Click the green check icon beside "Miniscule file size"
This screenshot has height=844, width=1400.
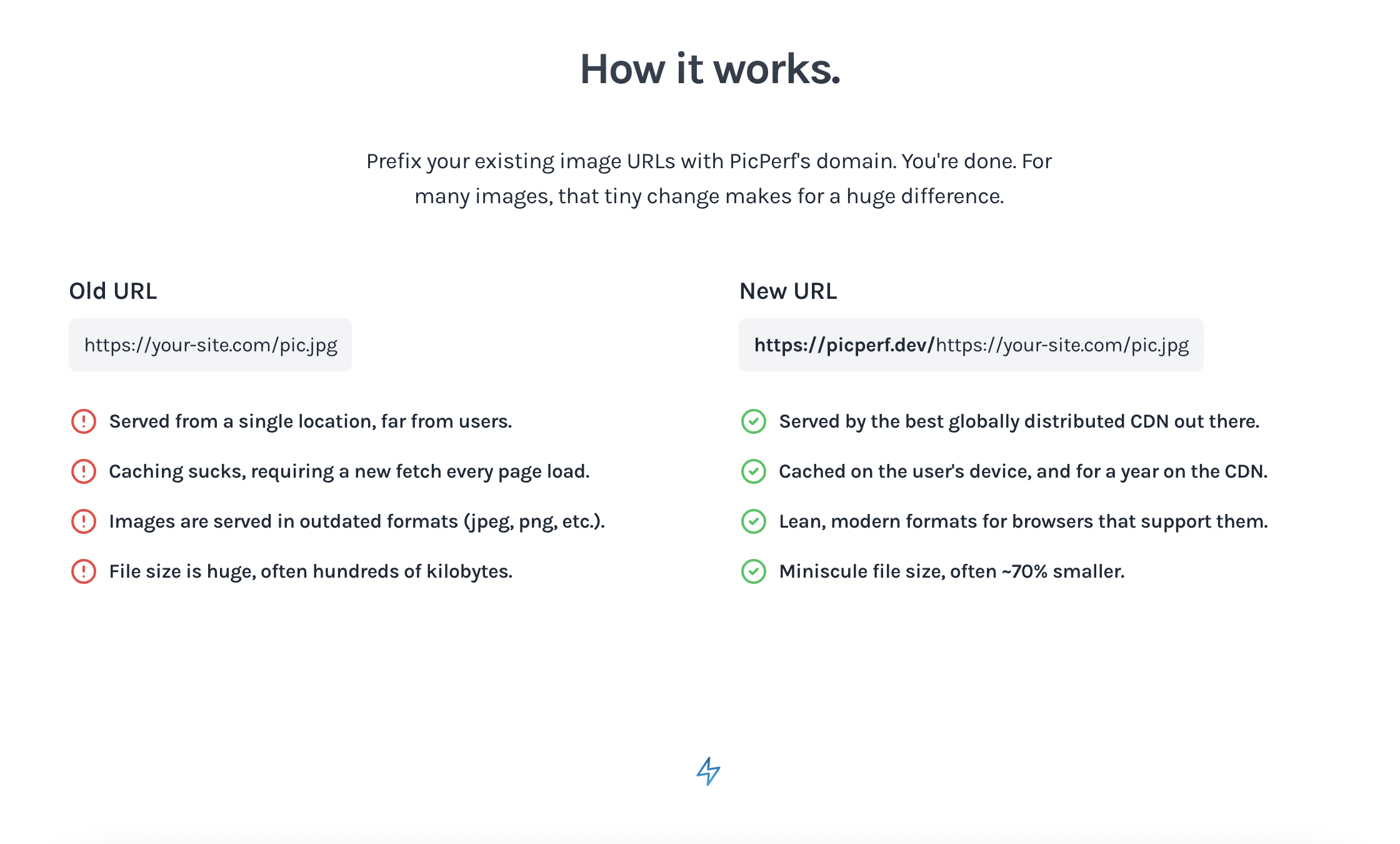coord(754,571)
